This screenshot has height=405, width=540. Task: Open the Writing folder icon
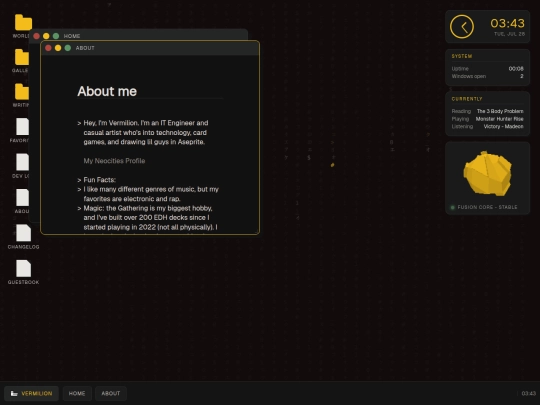(22, 92)
